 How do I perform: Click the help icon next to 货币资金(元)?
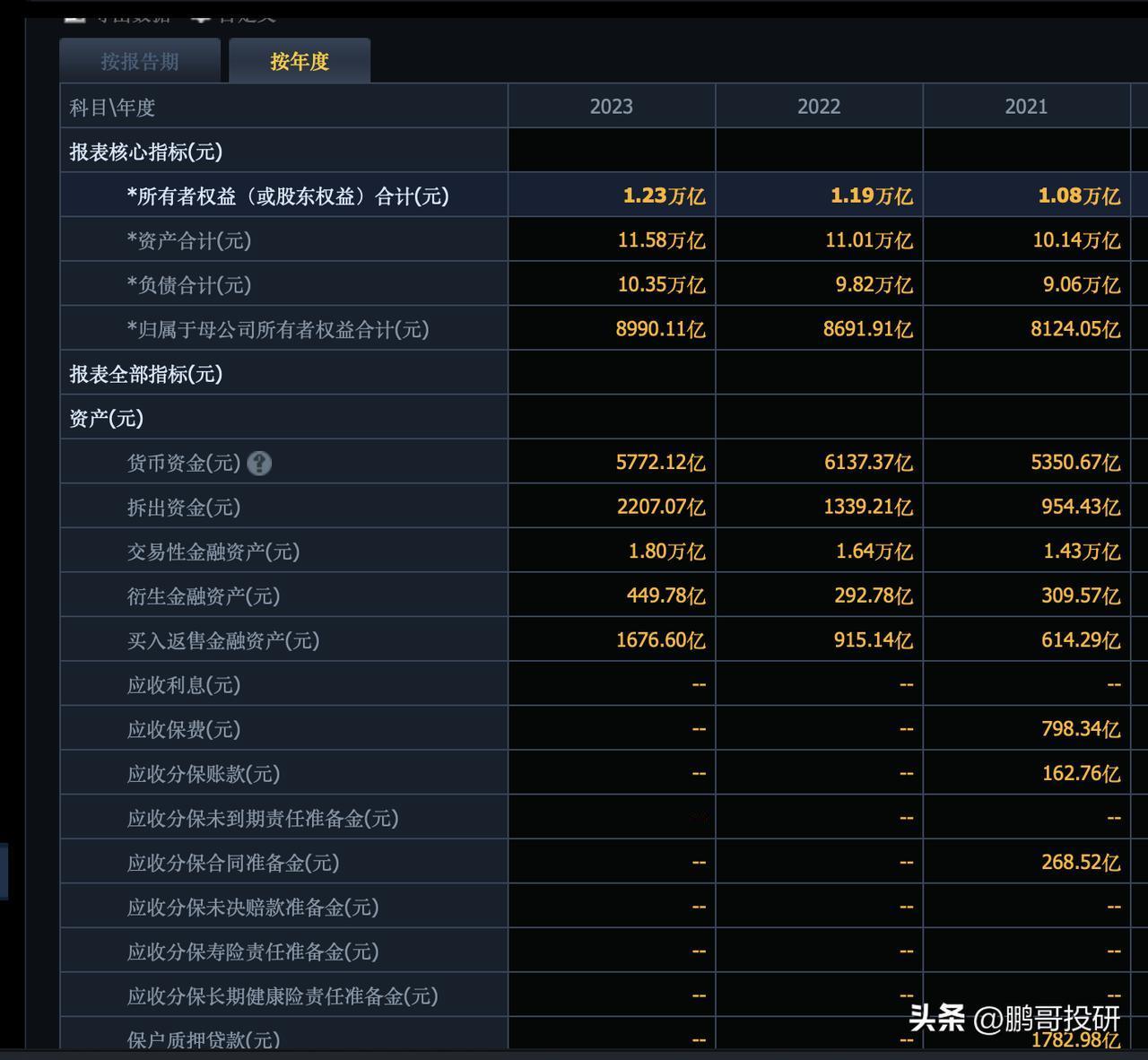coord(259,463)
